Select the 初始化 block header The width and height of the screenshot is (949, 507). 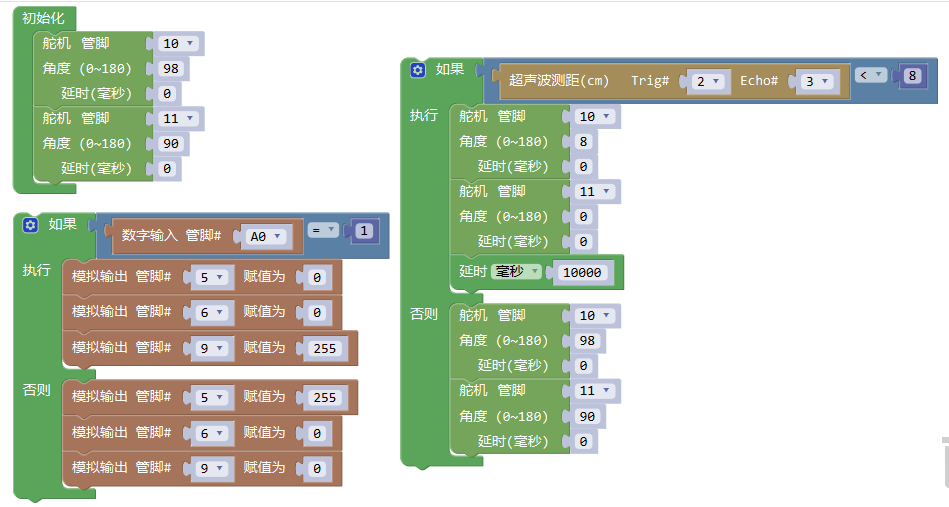tap(43, 18)
